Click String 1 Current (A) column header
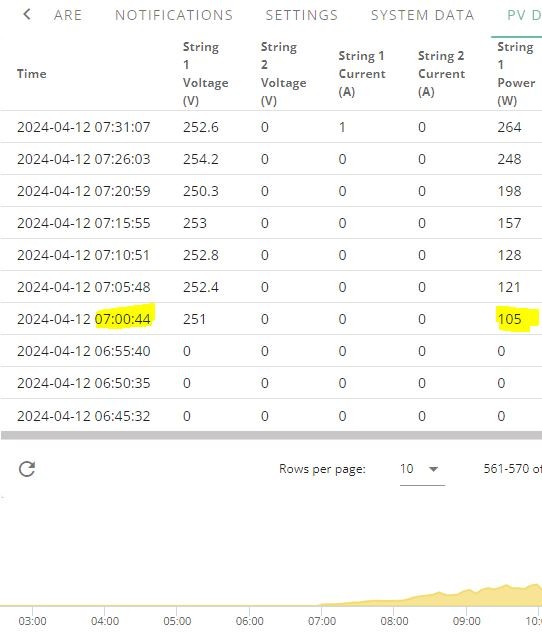This screenshot has width=542, height=638. (362, 74)
